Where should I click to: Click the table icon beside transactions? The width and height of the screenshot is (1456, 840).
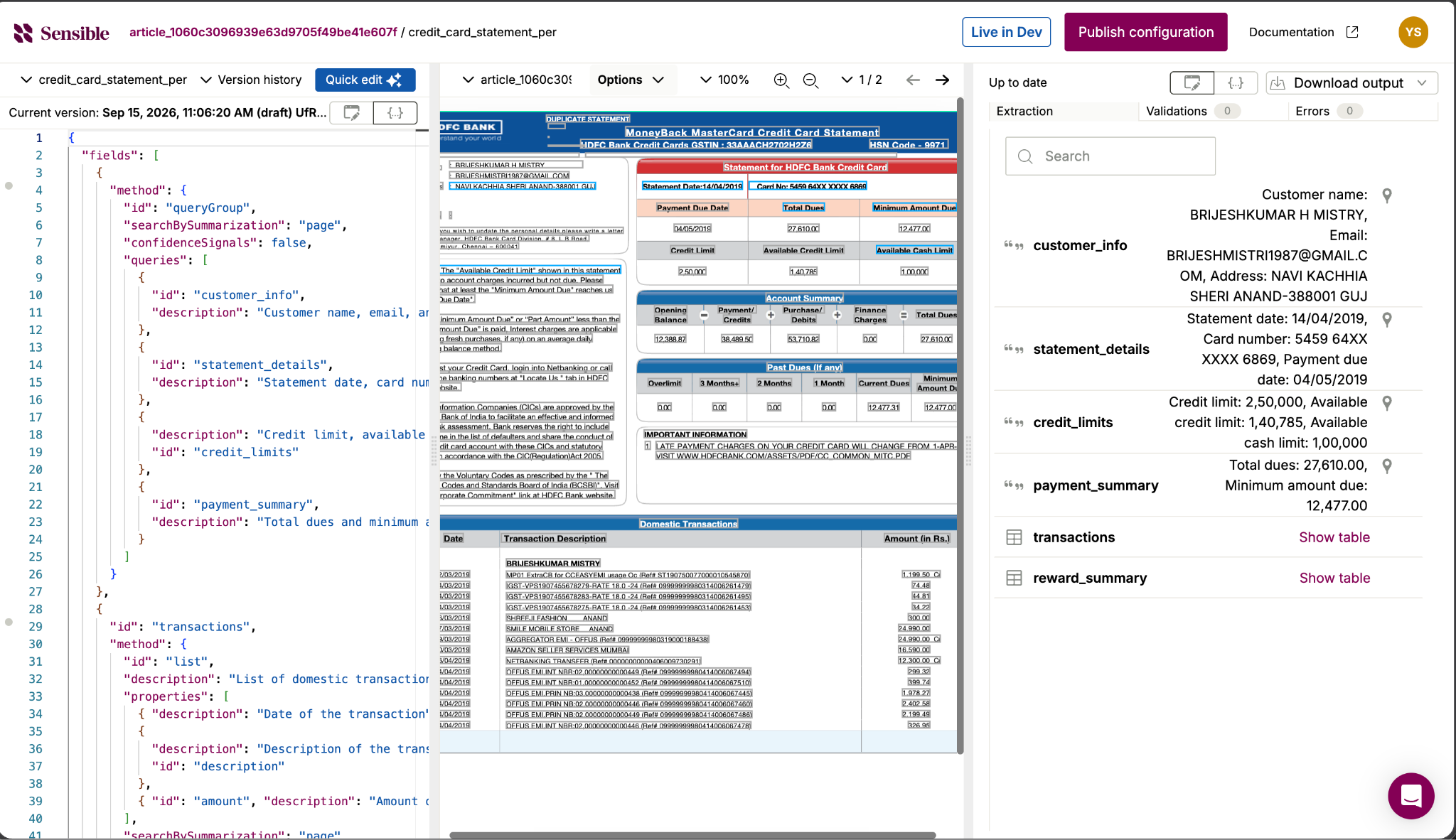(1014, 538)
